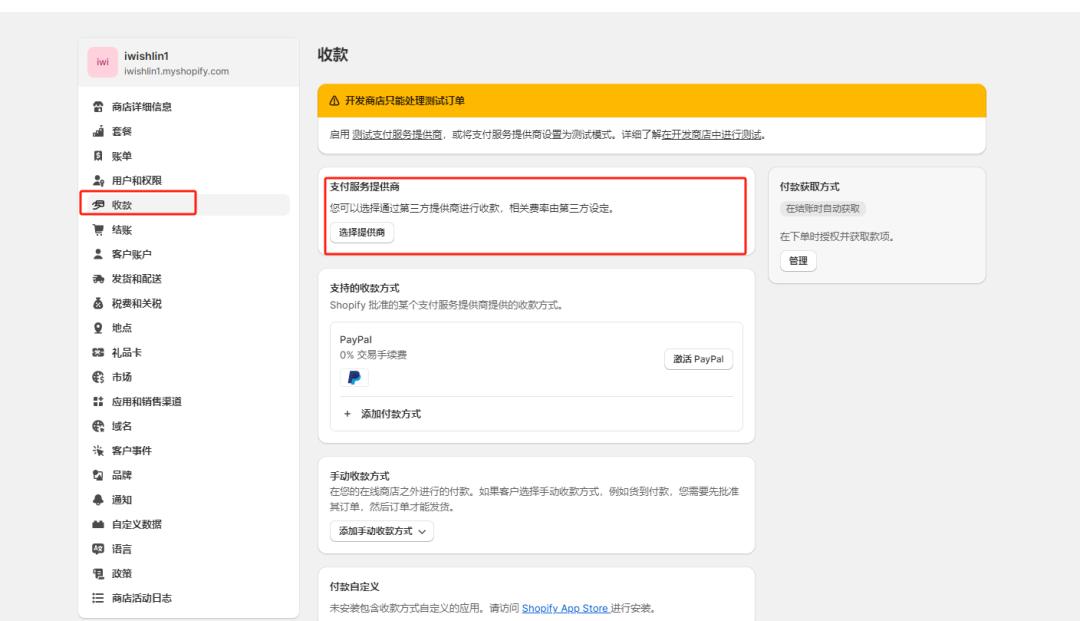1080x621 pixels.
Task: Click the PayPal logo icon
Action: 354,377
